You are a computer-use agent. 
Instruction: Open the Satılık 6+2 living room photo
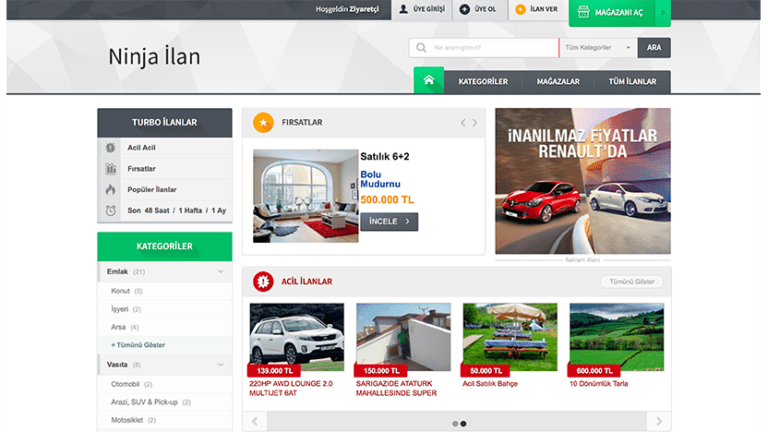click(306, 196)
